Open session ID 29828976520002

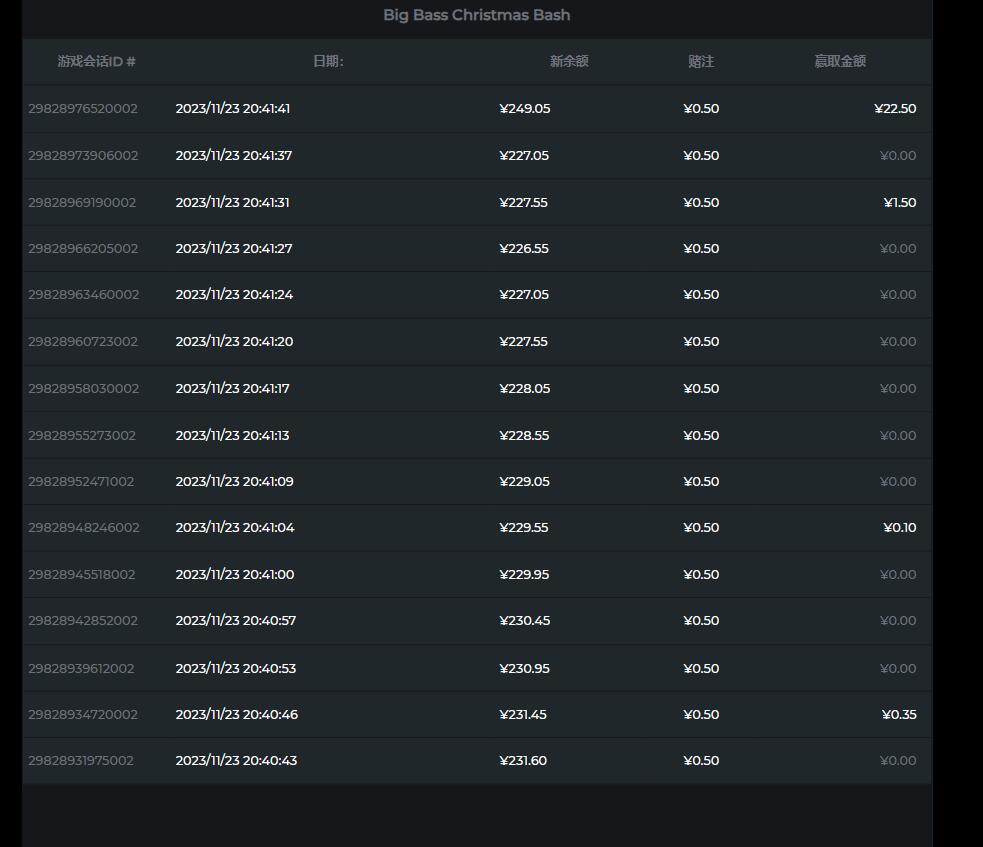coord(83,109)
